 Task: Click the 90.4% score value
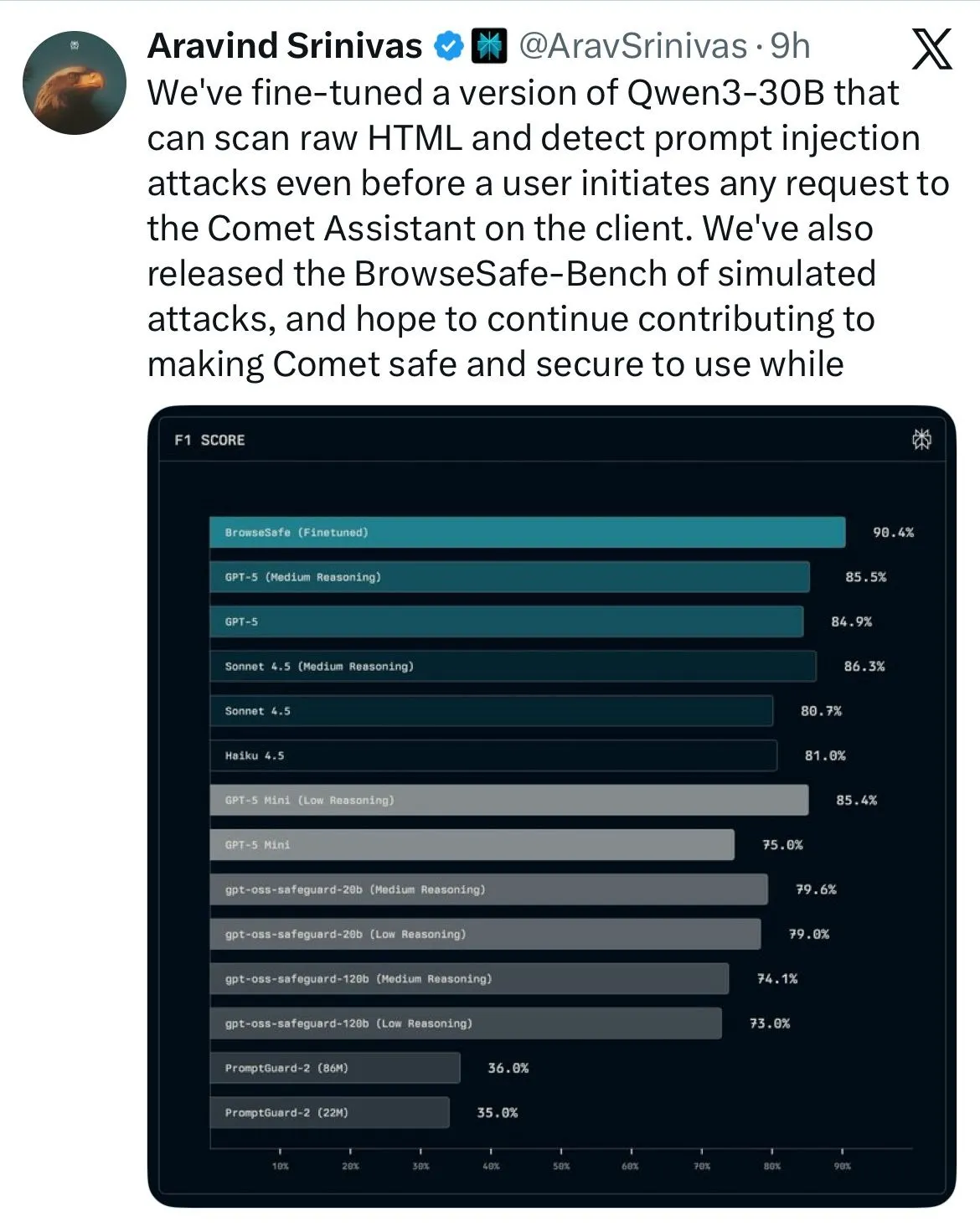893,533
